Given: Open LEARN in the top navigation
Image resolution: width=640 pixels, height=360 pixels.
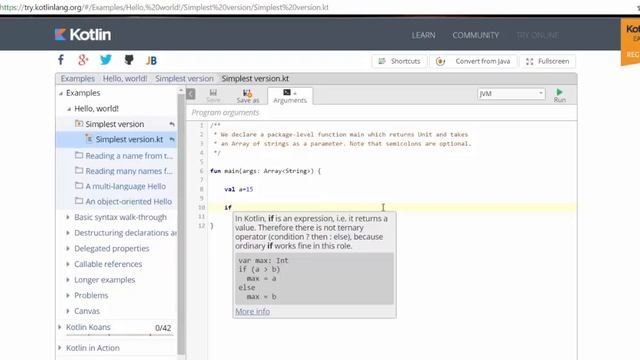Looking at the screenshot, I should click(423, 35).
